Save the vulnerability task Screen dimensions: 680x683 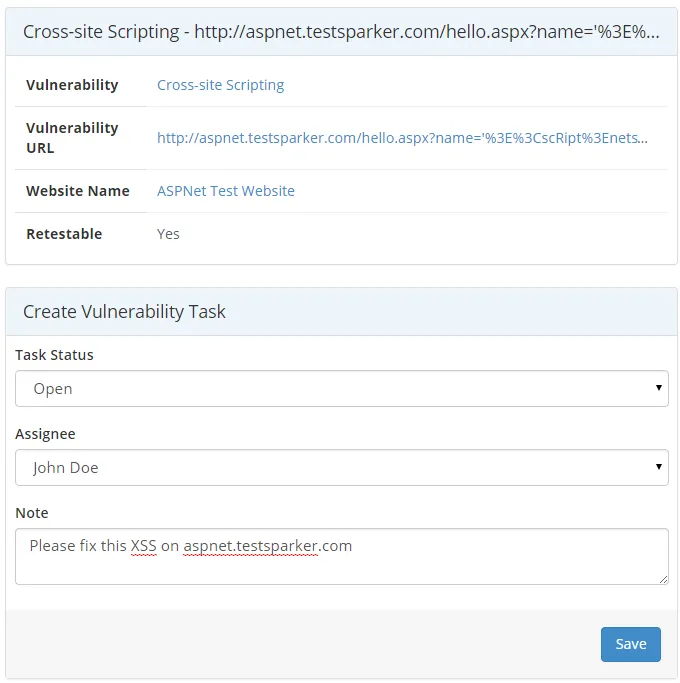[630, 644]
